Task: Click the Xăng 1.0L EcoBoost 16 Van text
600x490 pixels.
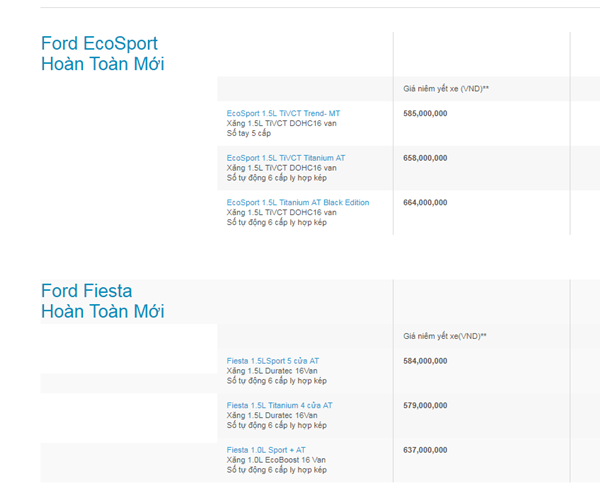Action: coord(276,460)
